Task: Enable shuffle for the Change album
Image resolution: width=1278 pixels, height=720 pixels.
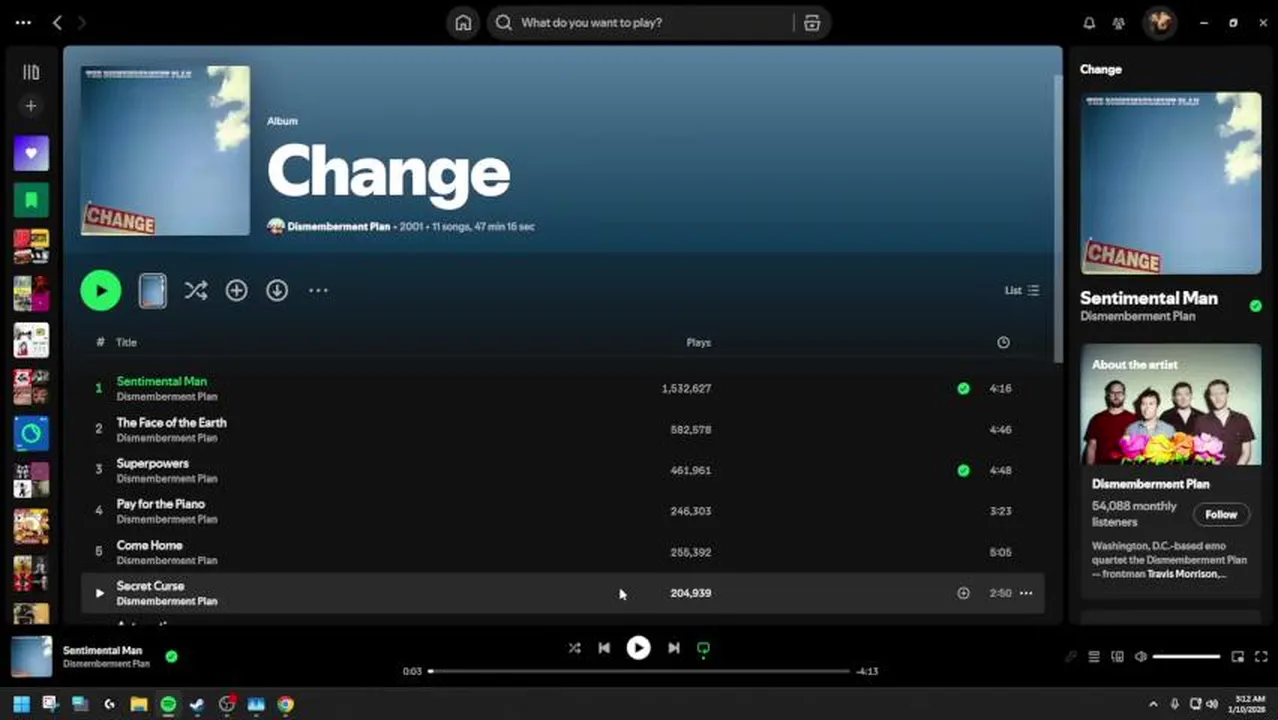Action: click(x=196, y=290)
